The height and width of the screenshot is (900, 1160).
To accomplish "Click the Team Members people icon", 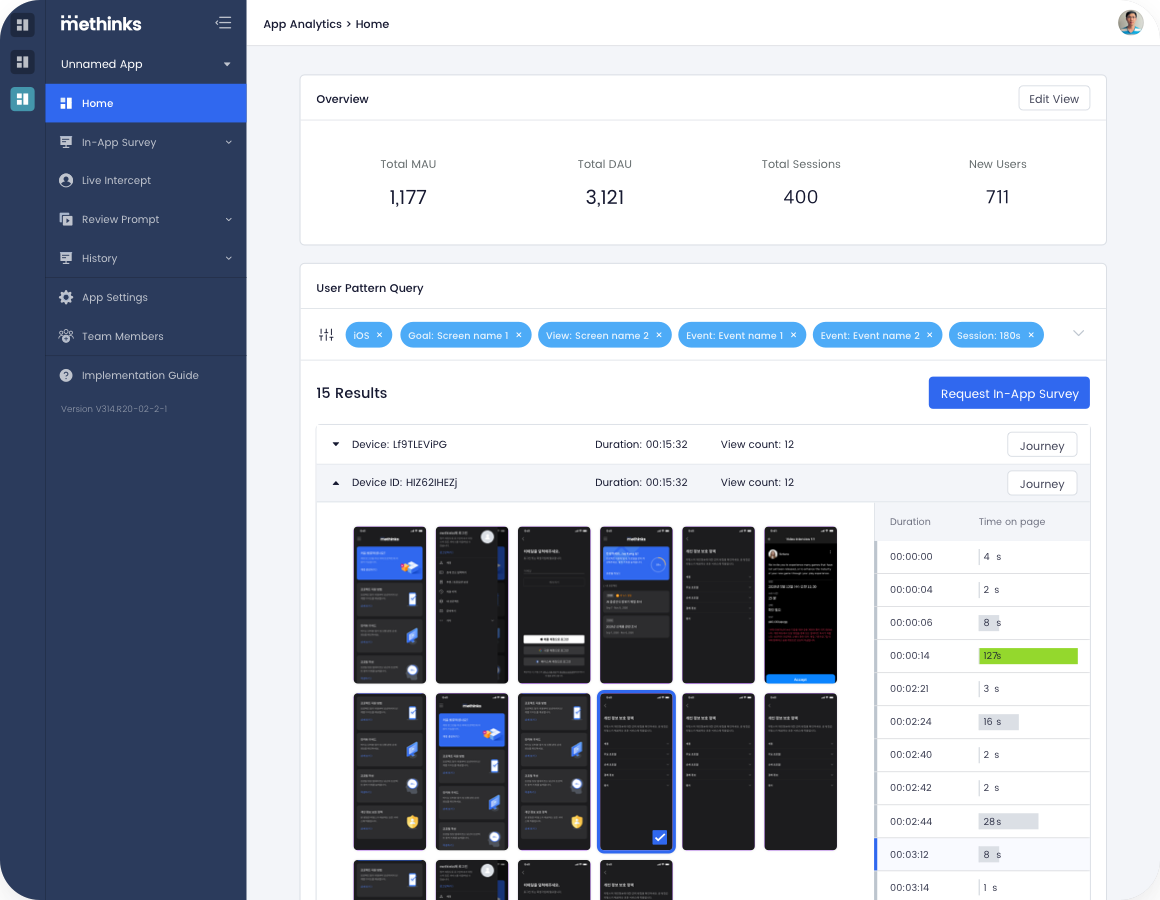I will click(66, 336).
